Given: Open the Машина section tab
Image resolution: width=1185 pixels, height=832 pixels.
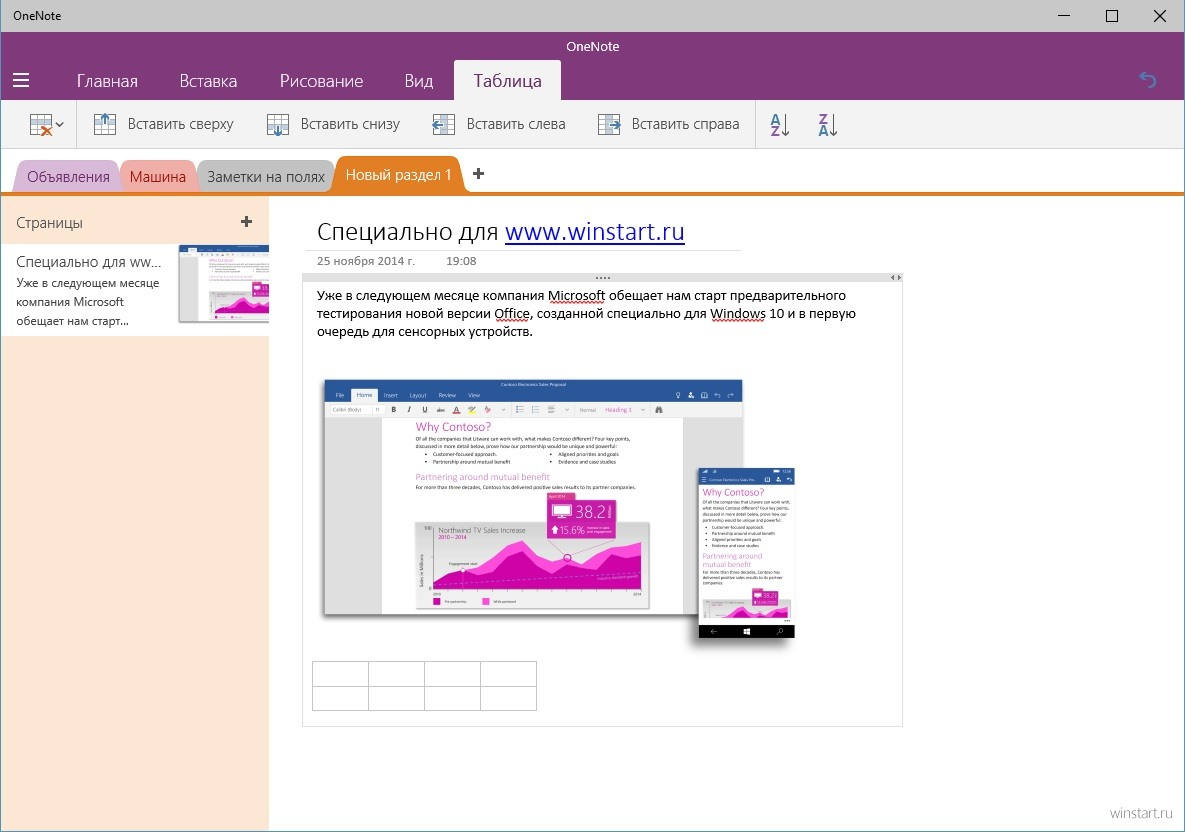Looking at the screenshot, I should pos(157,177).
